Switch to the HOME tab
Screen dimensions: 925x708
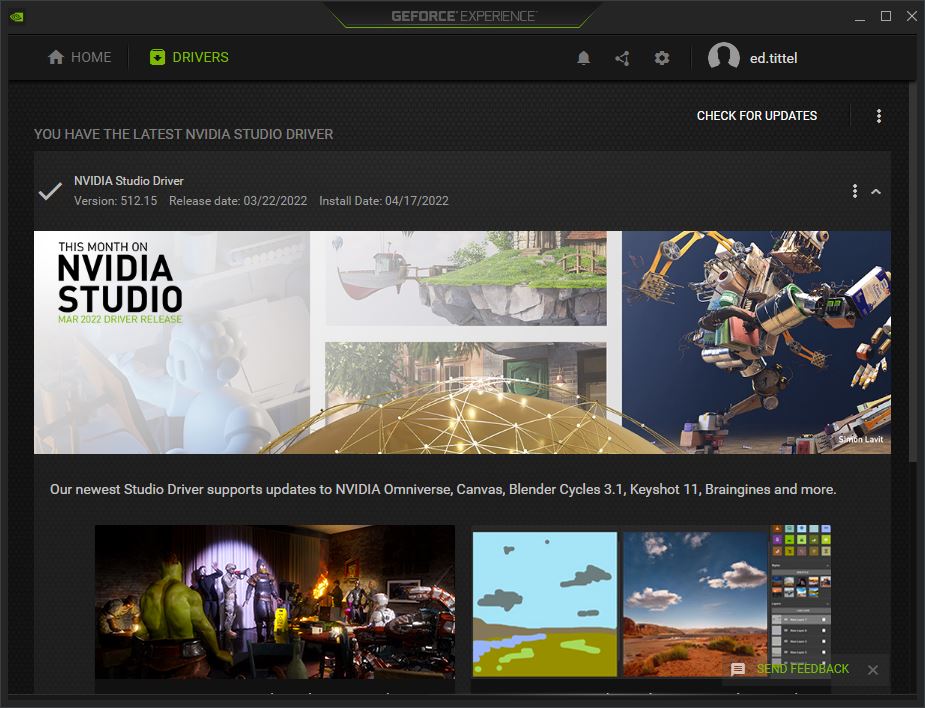[80, 57]
